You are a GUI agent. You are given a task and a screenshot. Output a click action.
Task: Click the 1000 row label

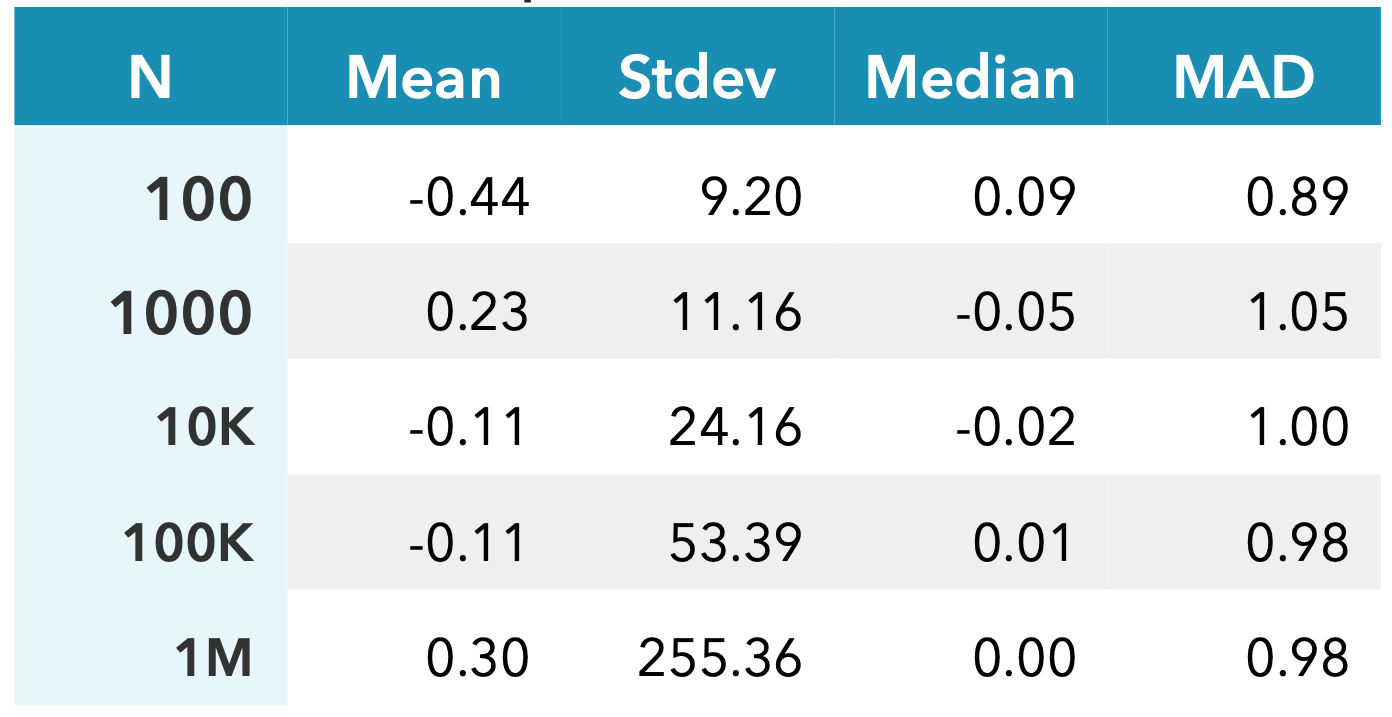[181, 314]
